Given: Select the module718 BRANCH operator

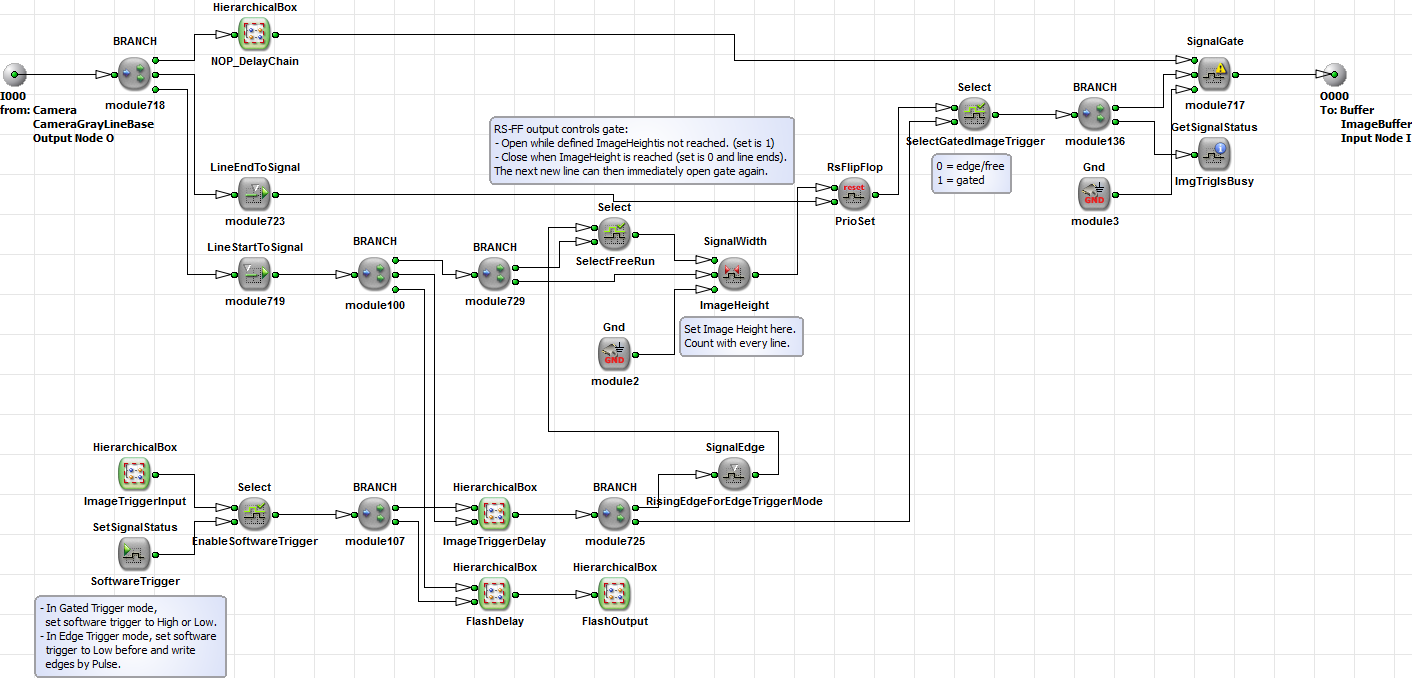Looking at the screenshot, I should point(134,73).
